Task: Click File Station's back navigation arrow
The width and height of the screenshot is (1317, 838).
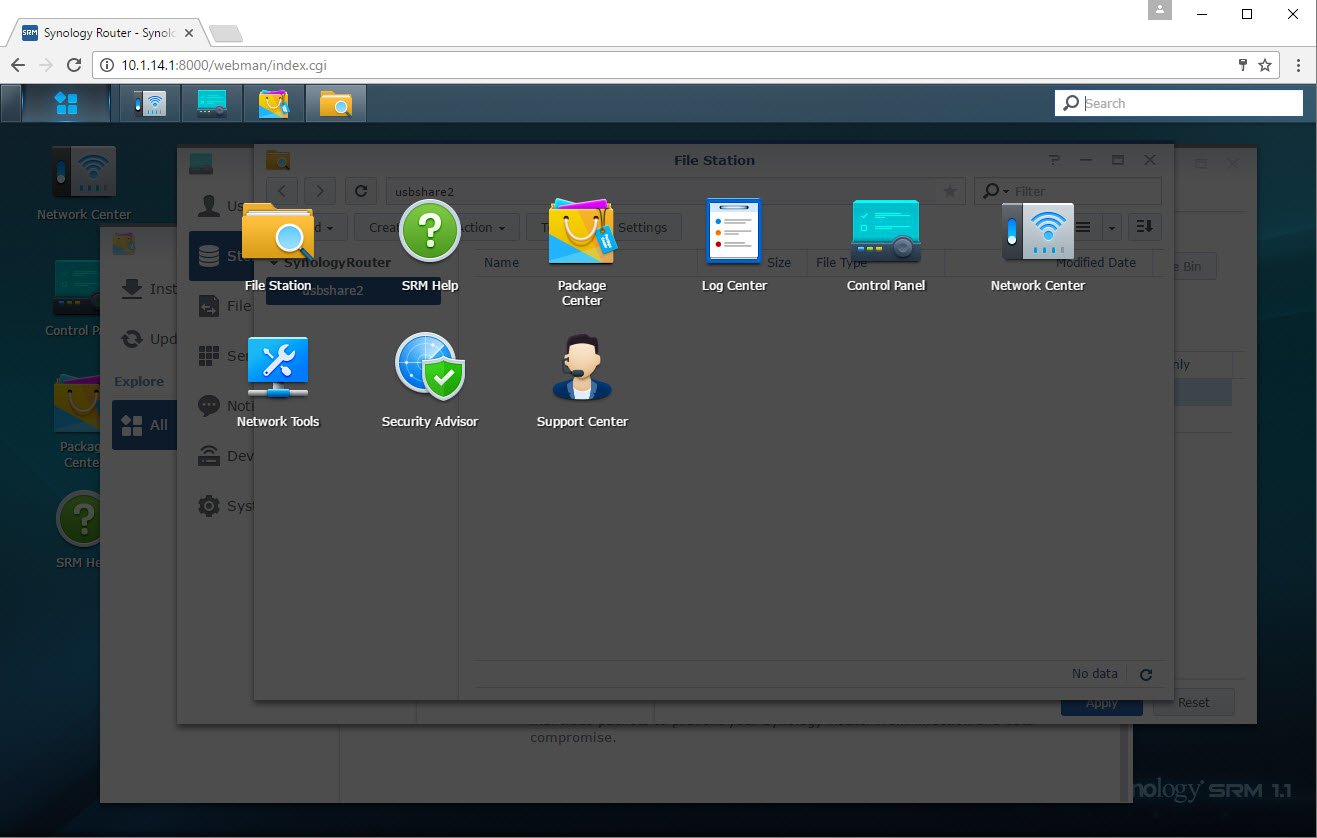Action: pos(283,191)
